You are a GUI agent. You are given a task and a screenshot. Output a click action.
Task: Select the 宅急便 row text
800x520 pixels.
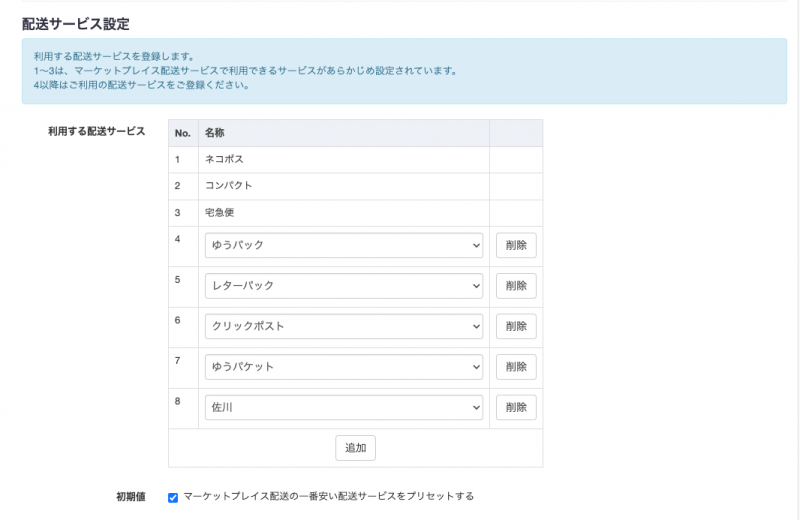coord(219,212)
